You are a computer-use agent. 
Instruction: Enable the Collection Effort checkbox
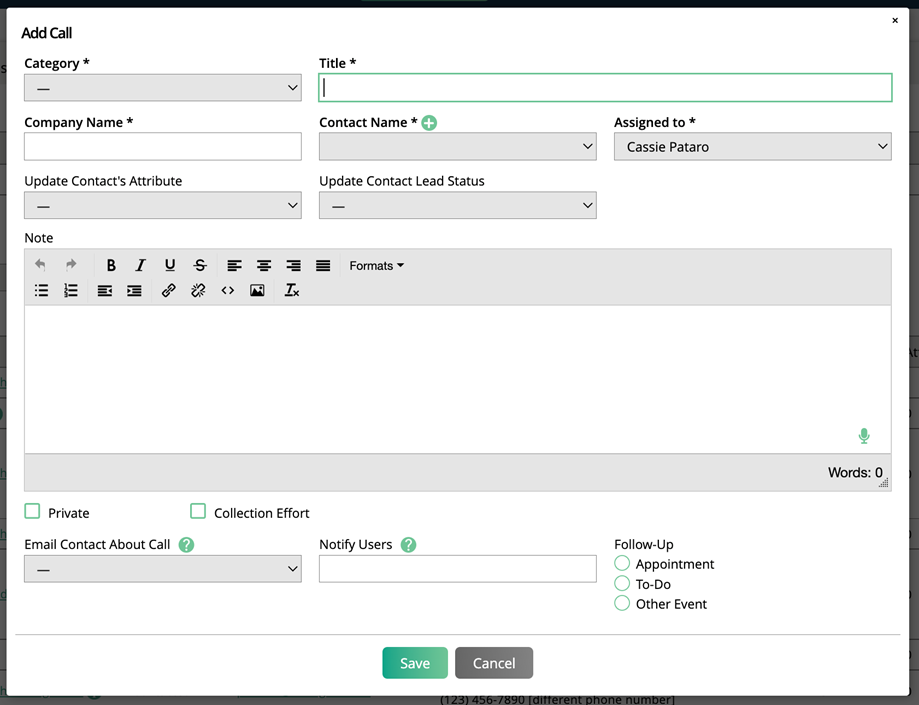(198, 512)
